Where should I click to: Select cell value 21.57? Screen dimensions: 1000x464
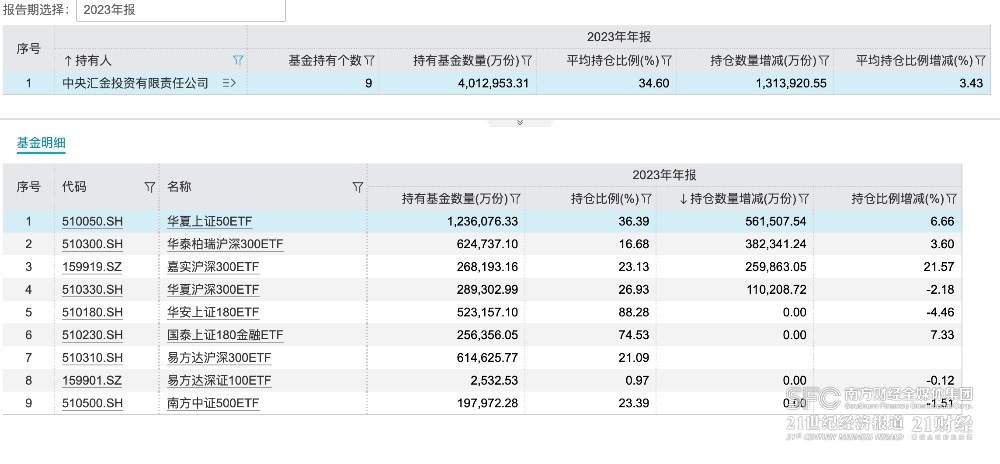click(x=941, y=267)
